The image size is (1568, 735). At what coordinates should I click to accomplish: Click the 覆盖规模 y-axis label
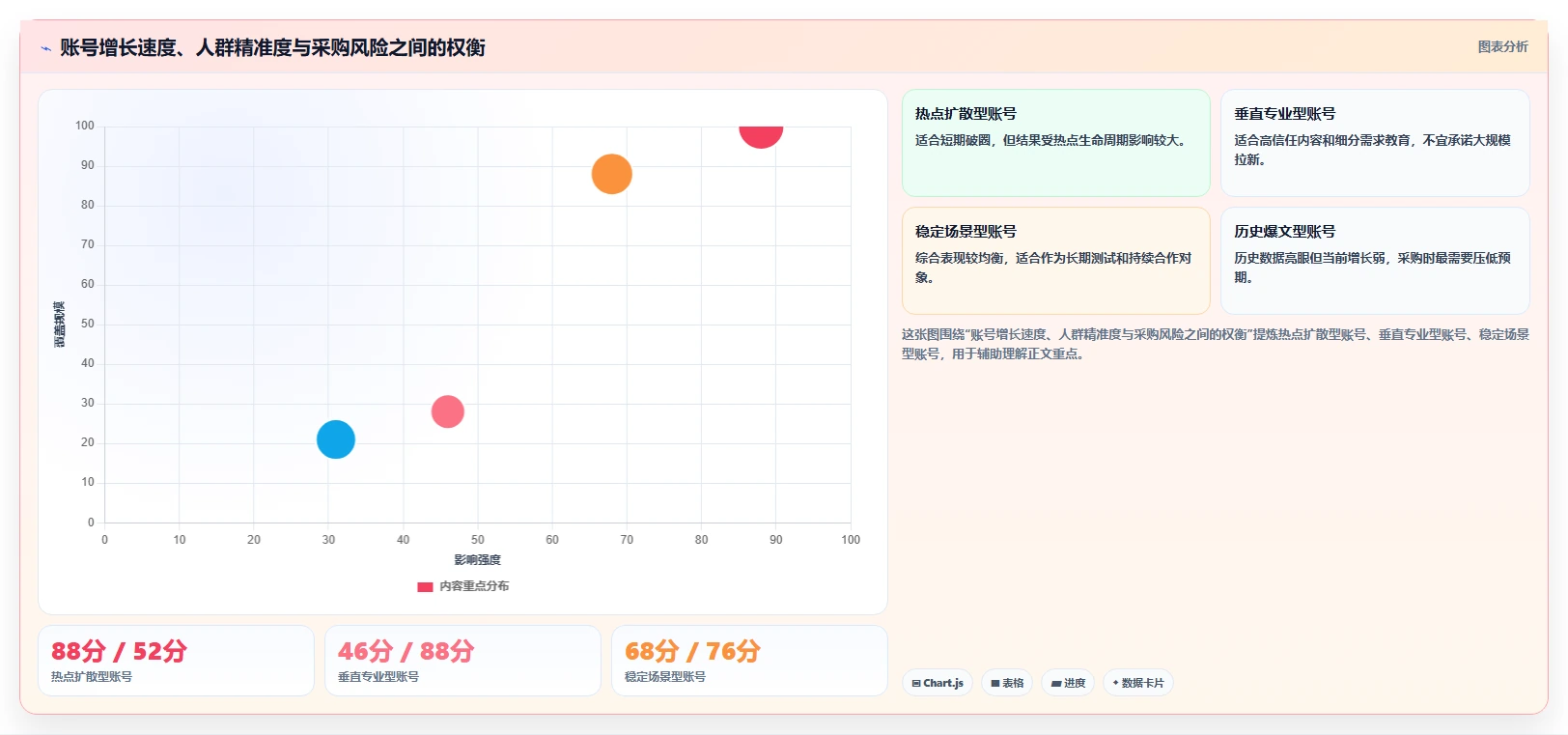point(60,325)
